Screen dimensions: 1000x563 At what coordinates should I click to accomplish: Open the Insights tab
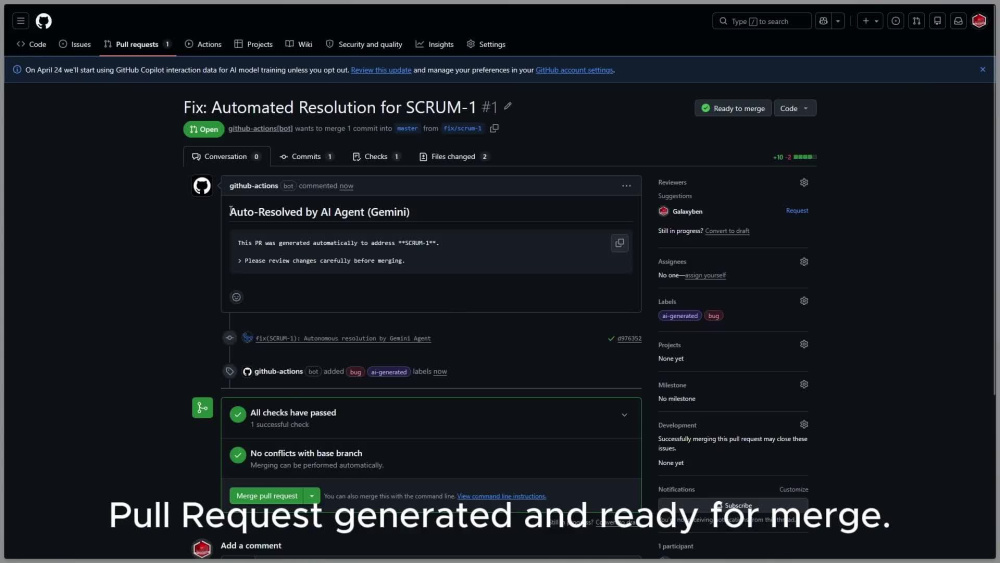[434, 44]
